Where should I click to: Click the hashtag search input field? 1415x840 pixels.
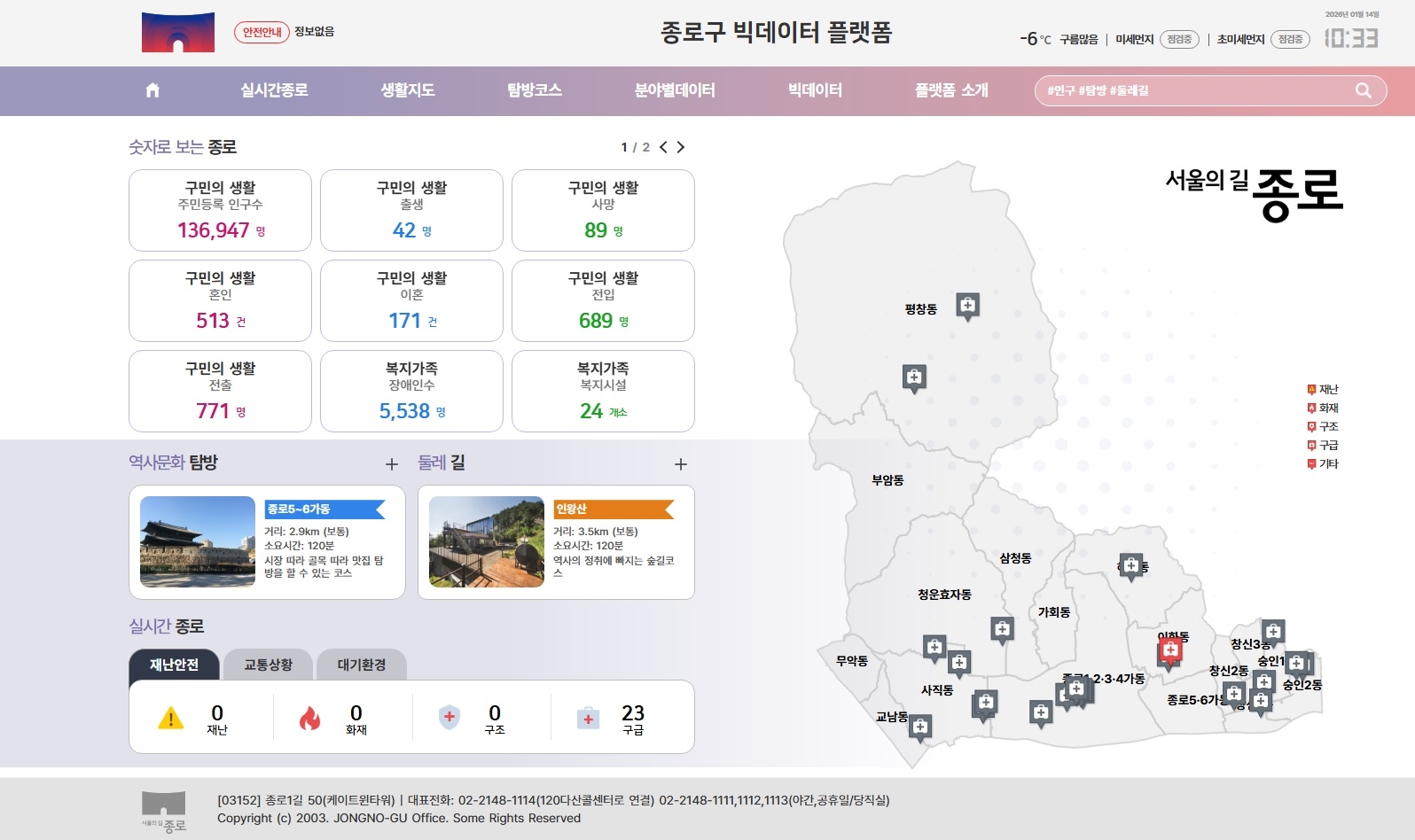coord(1192,90)
